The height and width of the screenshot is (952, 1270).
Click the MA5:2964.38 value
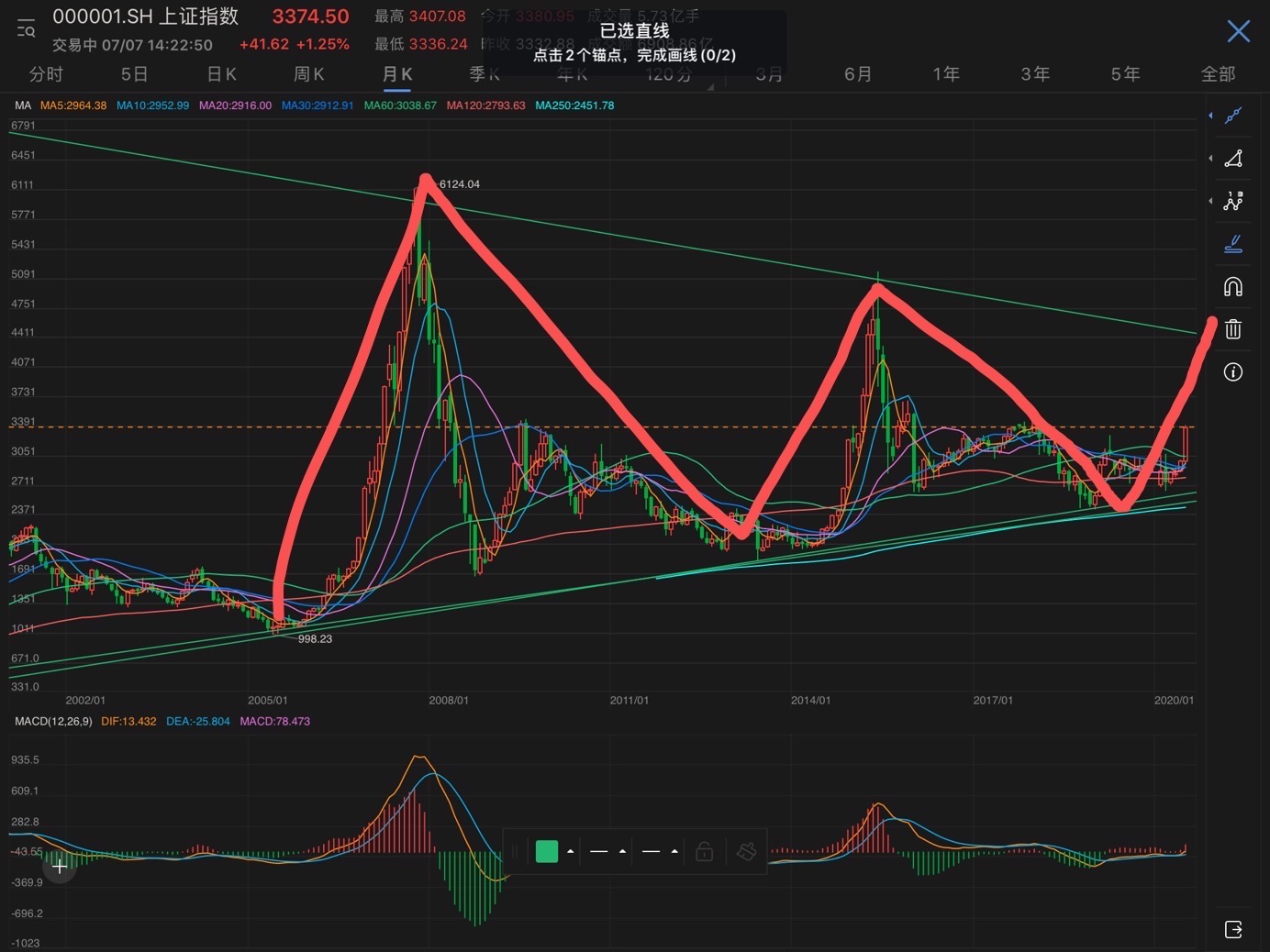tap(73, 105)
